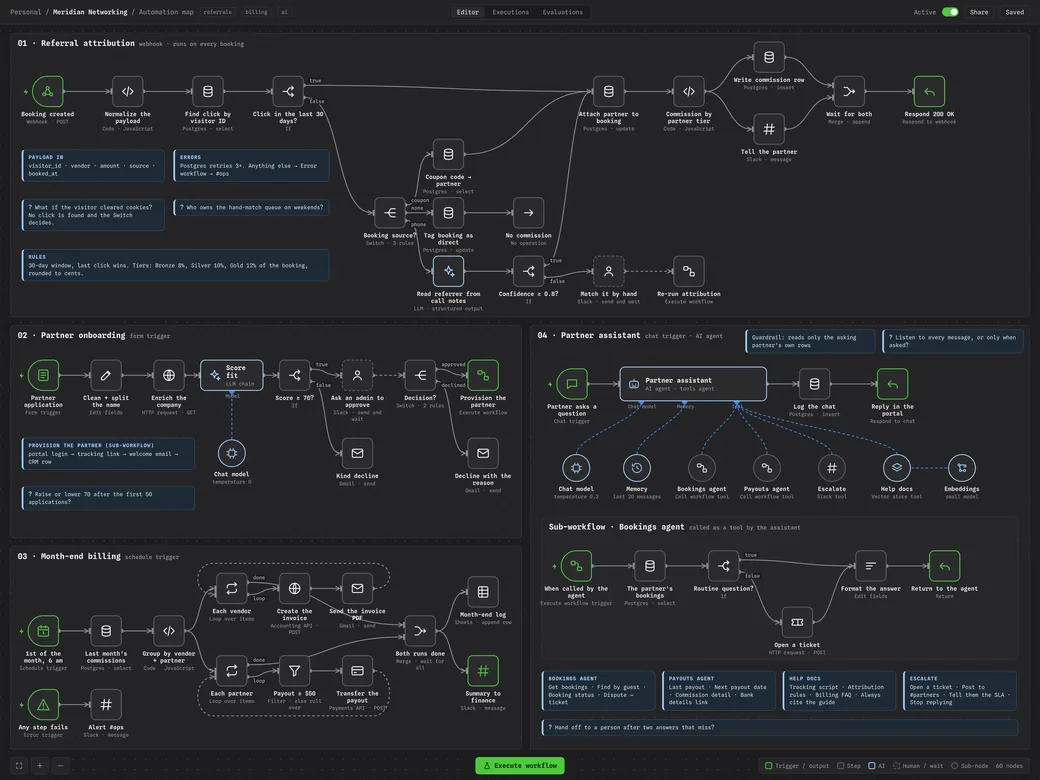Open the Score fit LLM chain node

tap(231, 375)
